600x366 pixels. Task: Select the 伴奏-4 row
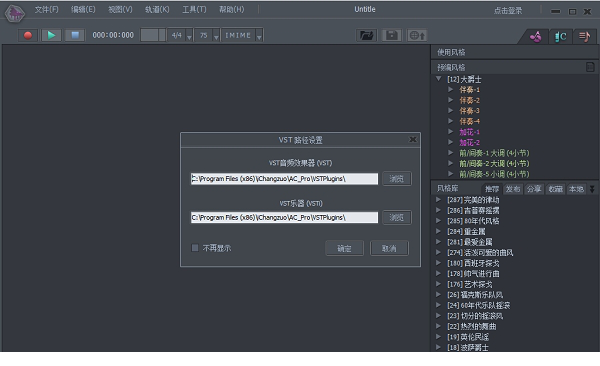coord(469,121)
